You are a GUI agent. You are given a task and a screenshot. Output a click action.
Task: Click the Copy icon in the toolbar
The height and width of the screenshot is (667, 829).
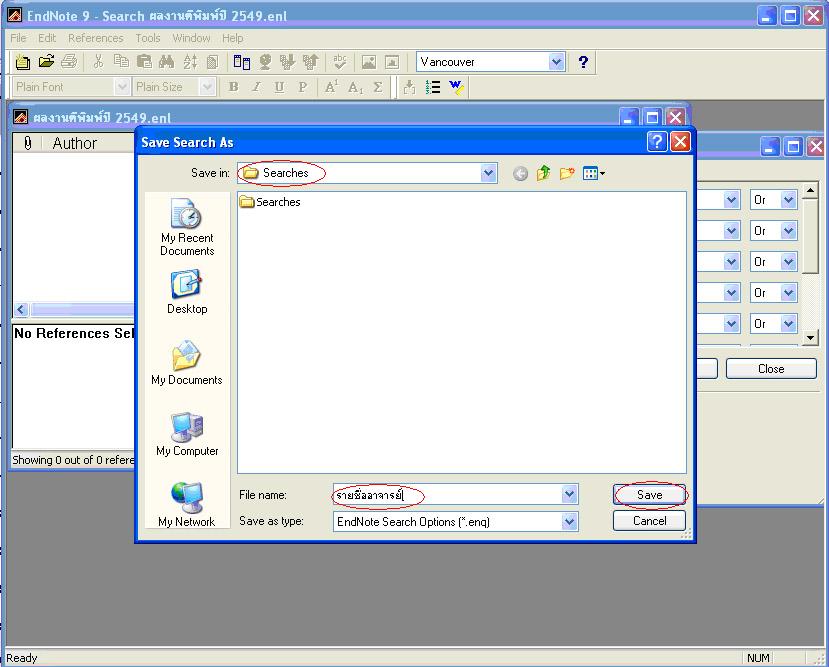coord(122,62)
